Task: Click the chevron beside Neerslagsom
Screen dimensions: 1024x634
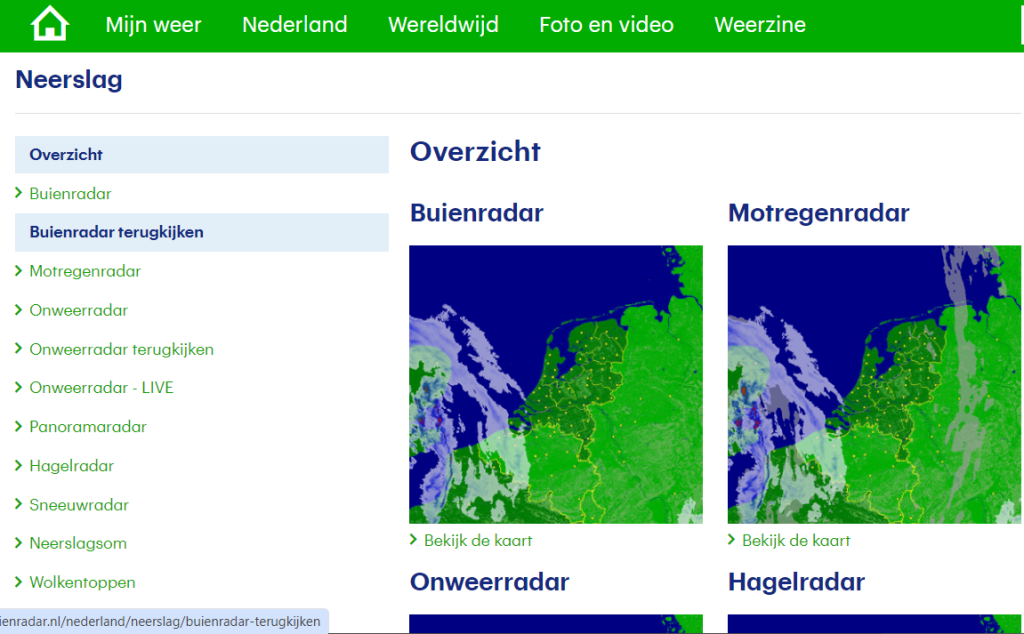Action: coord(19,542)
